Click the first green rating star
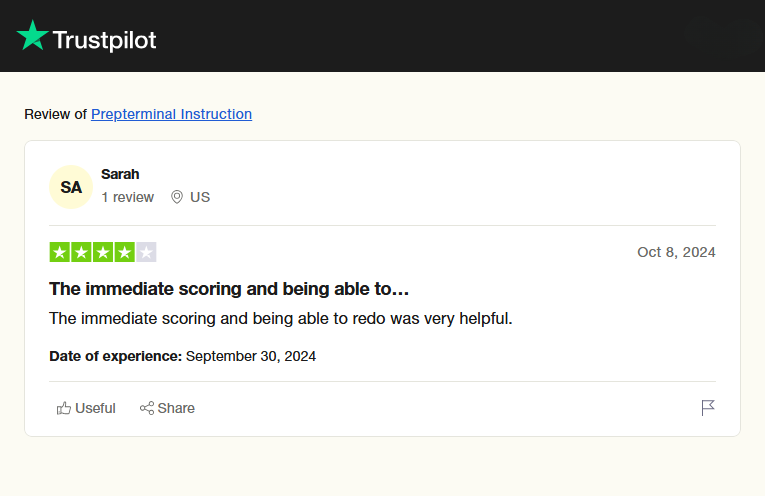This screenshot has height=496, width=765. click(x=59, y=252)
